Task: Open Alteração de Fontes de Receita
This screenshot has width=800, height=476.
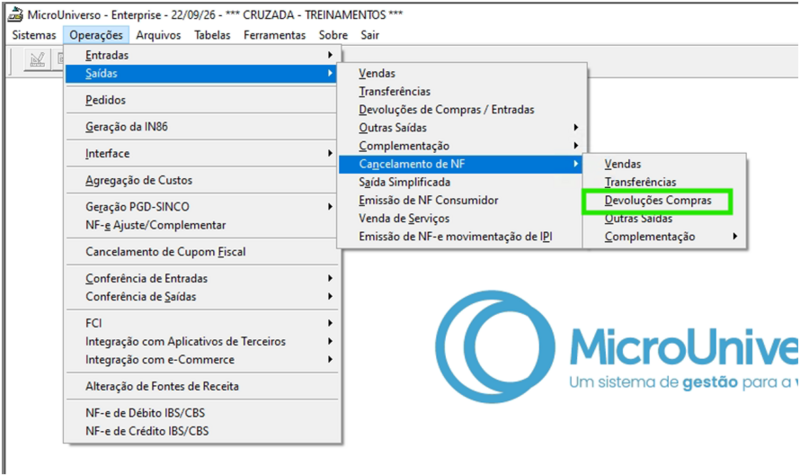Action: click(x=202, y=386)
